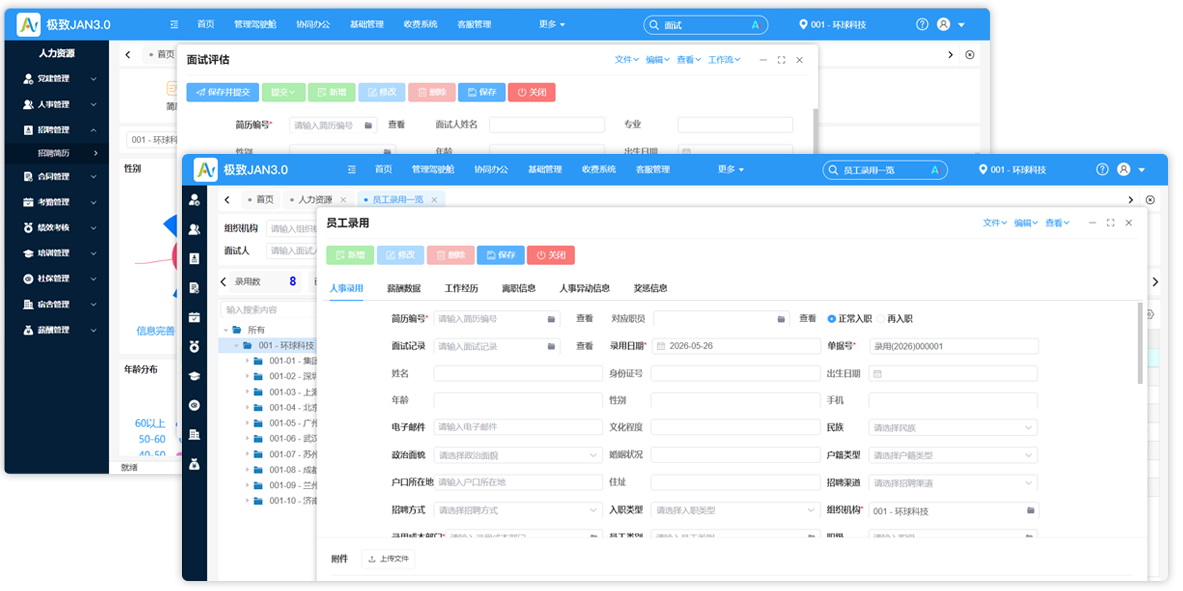Open the 政治面貌 dropdown
Viewport: 1183px width, 591px height.
517,455
